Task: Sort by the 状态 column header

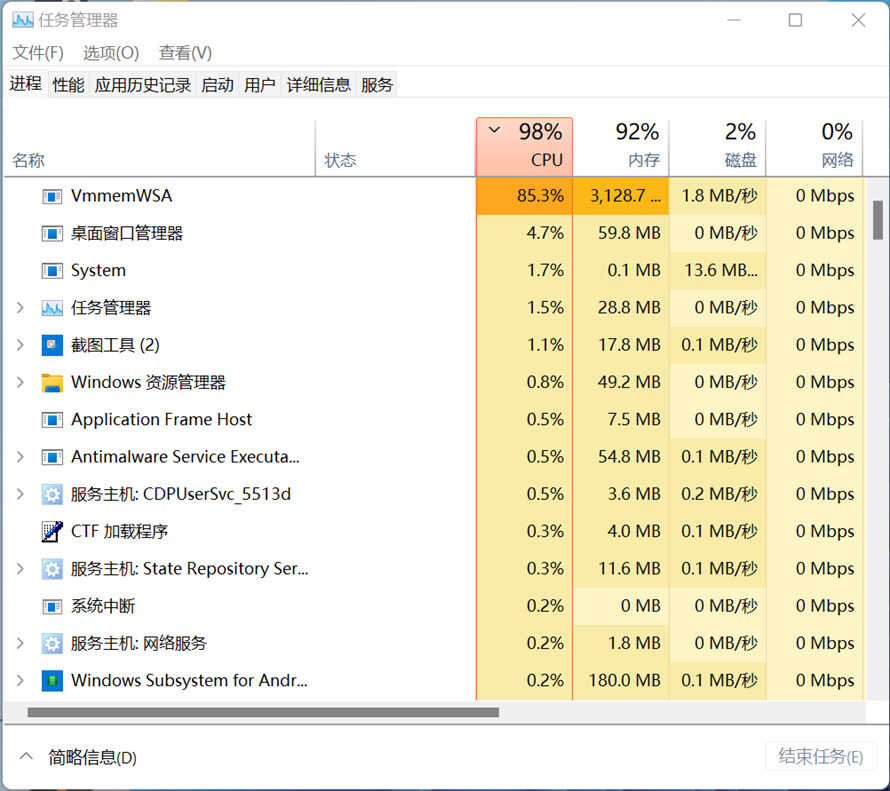Action: coord(395,149)
